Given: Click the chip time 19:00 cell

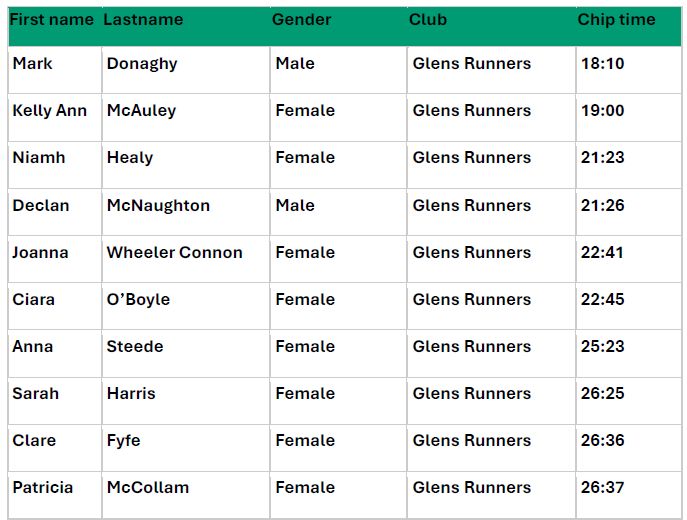Looking at the screenshot, I should [602, 111].
